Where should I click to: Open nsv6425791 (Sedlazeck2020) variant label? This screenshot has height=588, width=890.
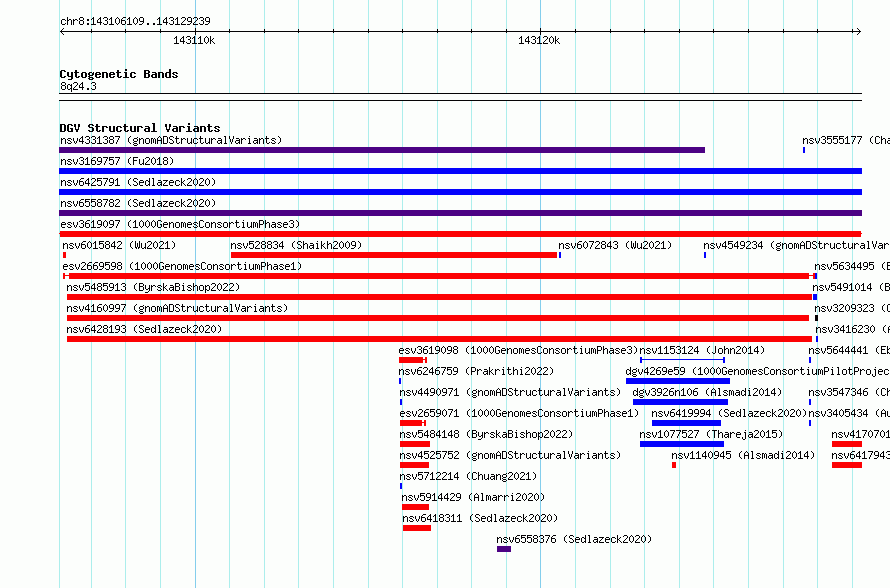pyautogui.click(x=138, y=182)
